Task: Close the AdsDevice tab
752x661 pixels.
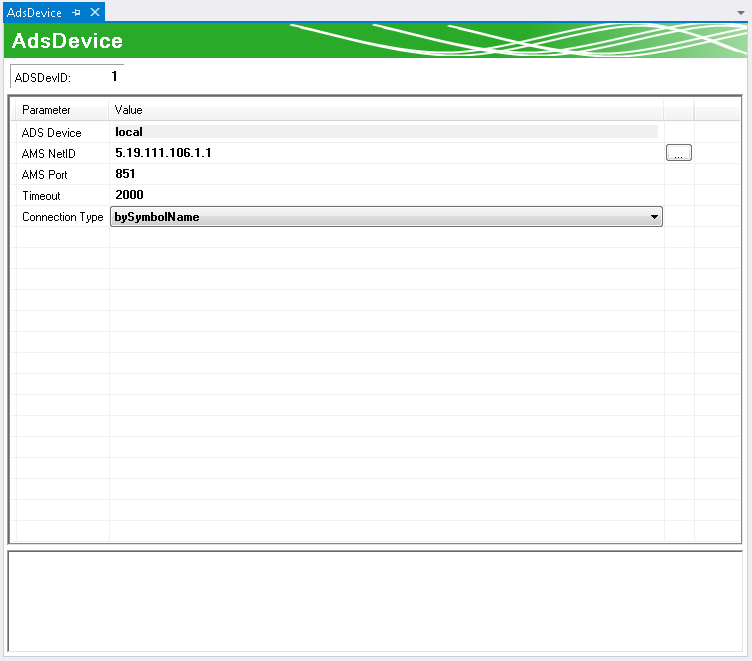Action: [95, 12]
